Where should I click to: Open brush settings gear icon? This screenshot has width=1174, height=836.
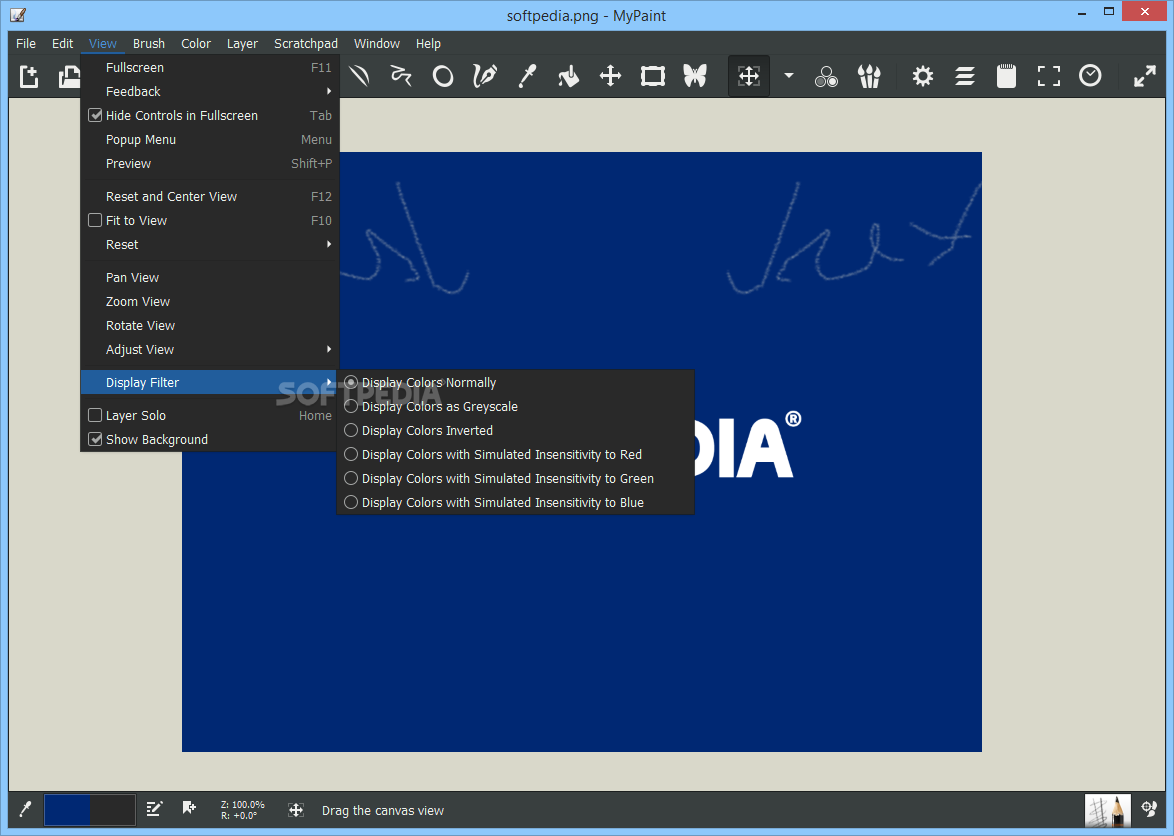click(x=922, y=76)
